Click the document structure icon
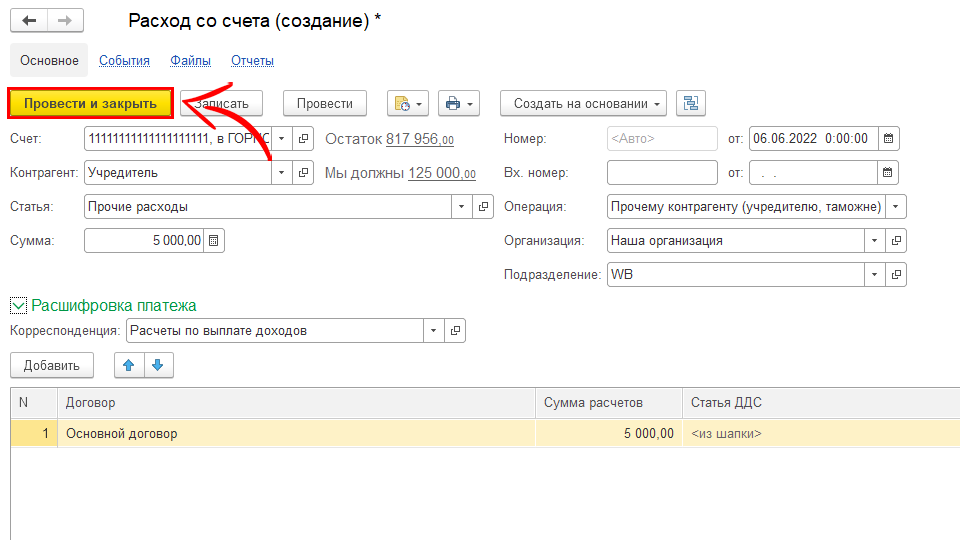 point(691,103)
